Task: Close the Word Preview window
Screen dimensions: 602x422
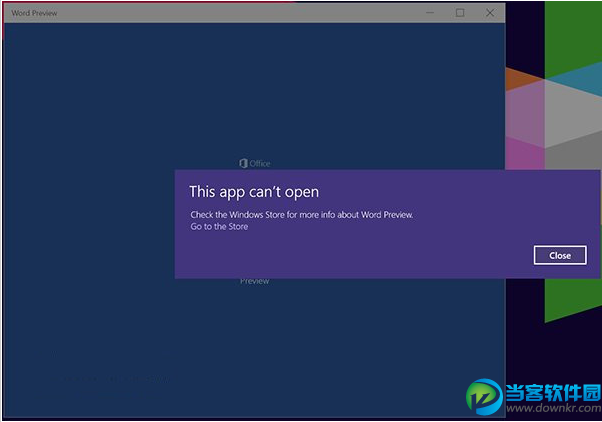Action: 490,13
